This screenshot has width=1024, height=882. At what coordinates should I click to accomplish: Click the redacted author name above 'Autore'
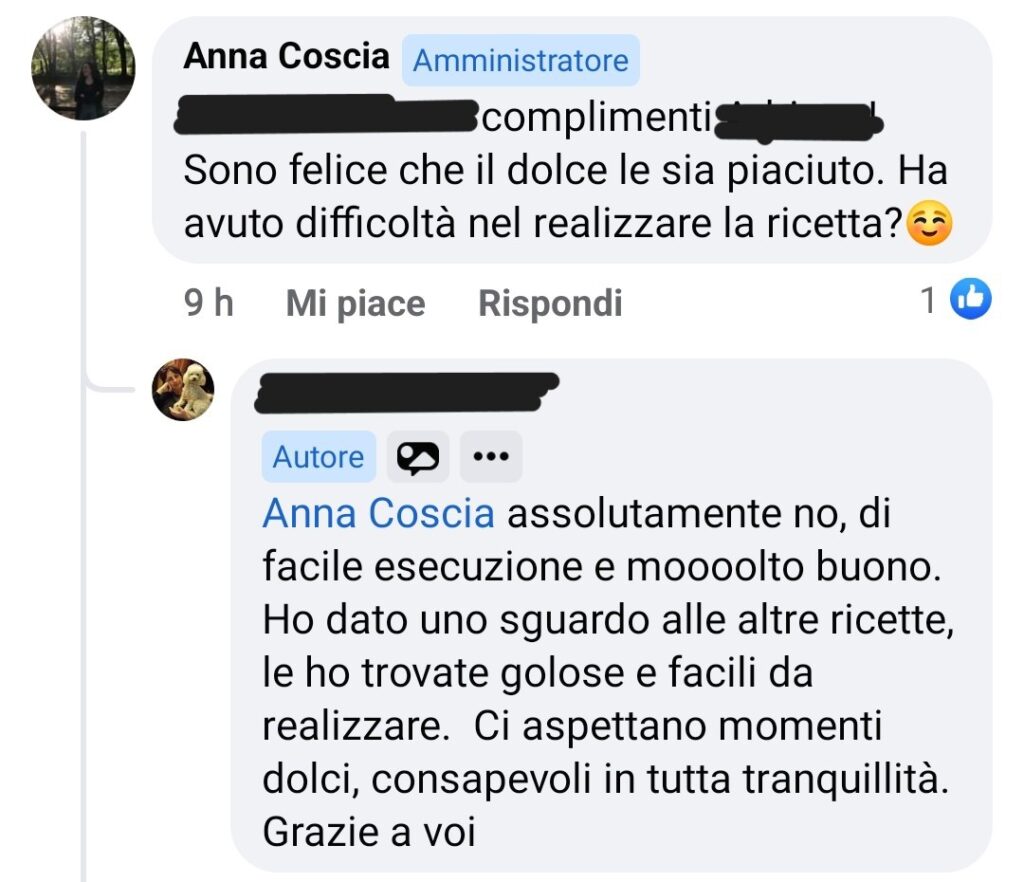(405, 392)
